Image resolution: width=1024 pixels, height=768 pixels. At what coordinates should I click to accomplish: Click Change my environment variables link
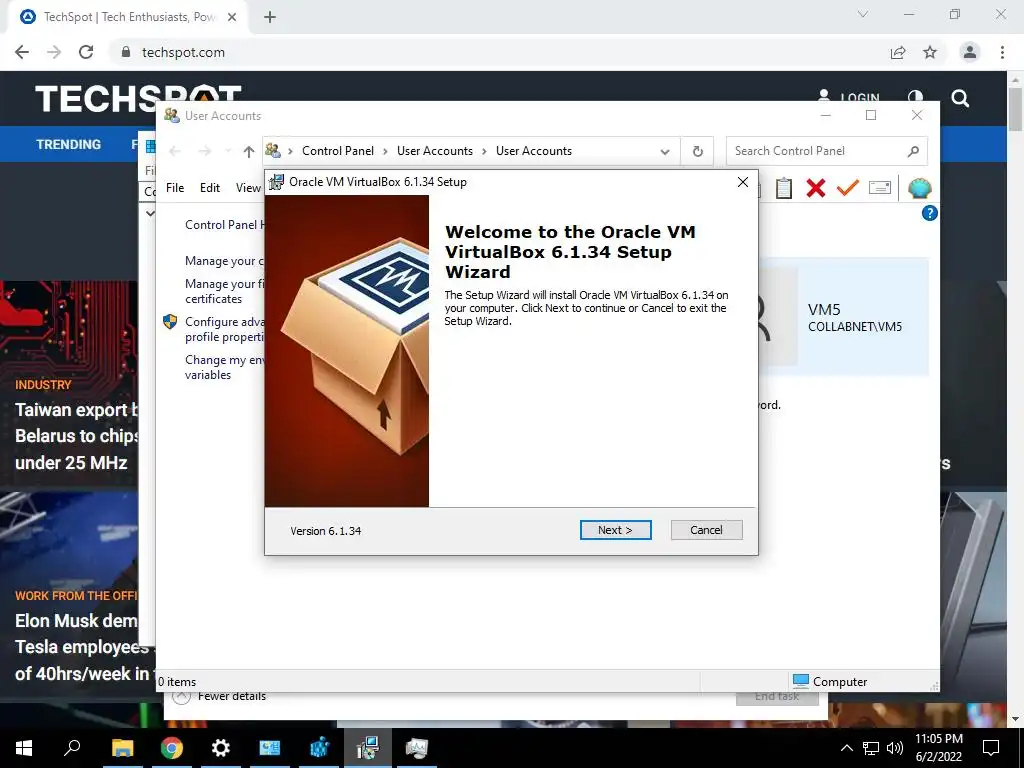click(224, 367)
